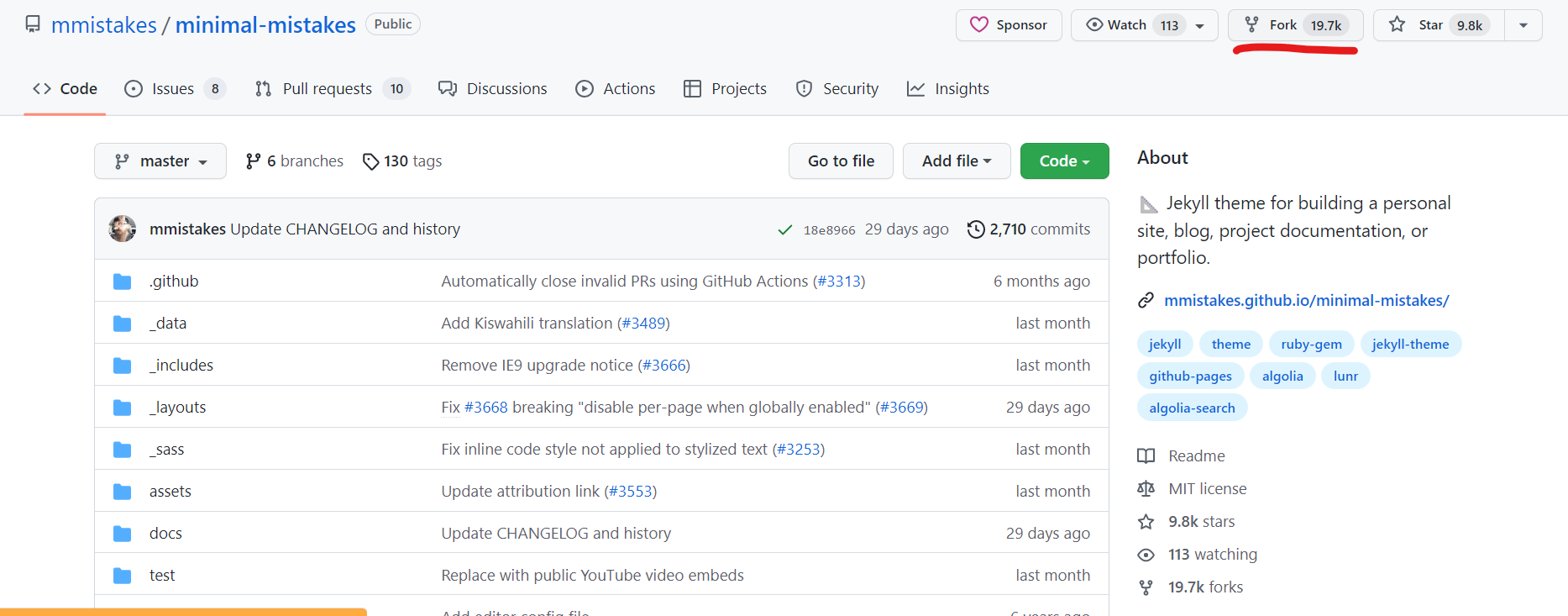Open the minimal-mistakes repository link
Image resolution: width=1568 pixels, height=616 pixels.
[x=265, y=25]
